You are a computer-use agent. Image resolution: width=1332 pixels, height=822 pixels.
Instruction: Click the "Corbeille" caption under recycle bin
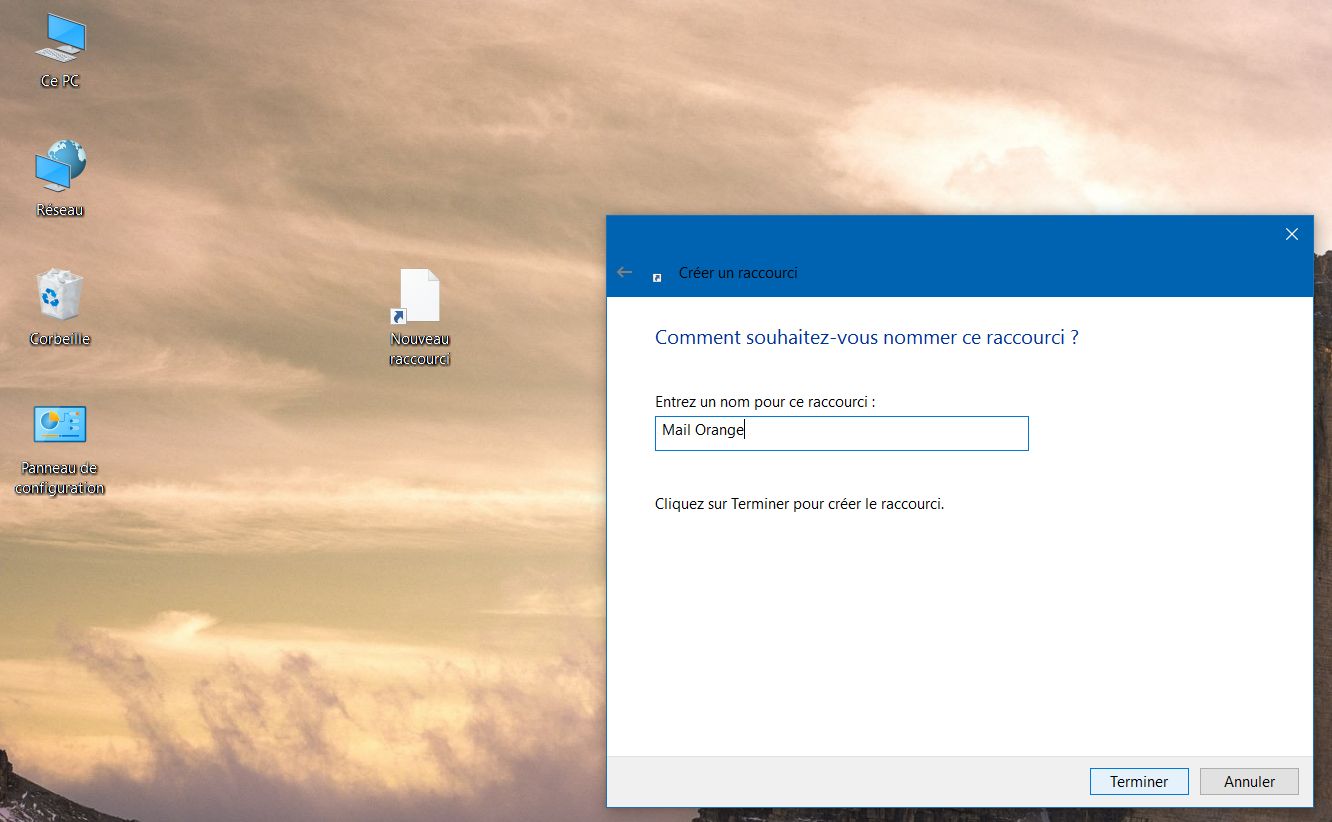[x=60, y=339]
